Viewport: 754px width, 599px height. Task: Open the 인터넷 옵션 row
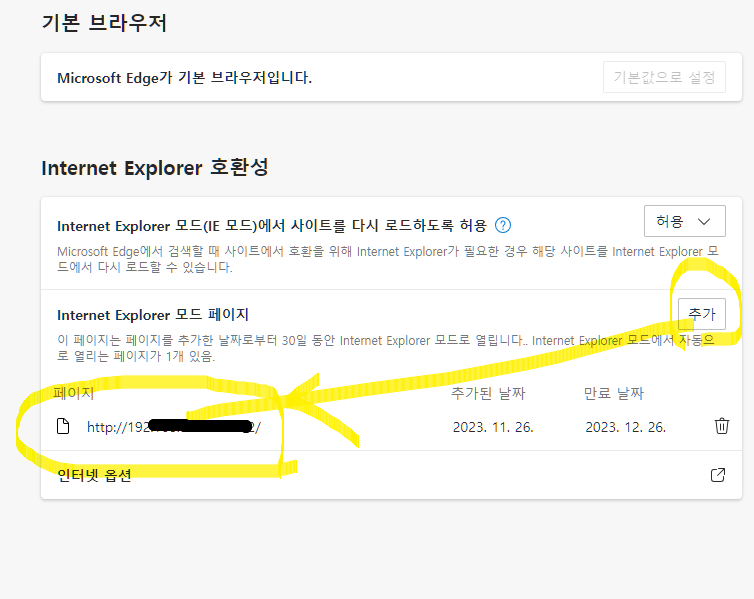[x=391, y=475]
